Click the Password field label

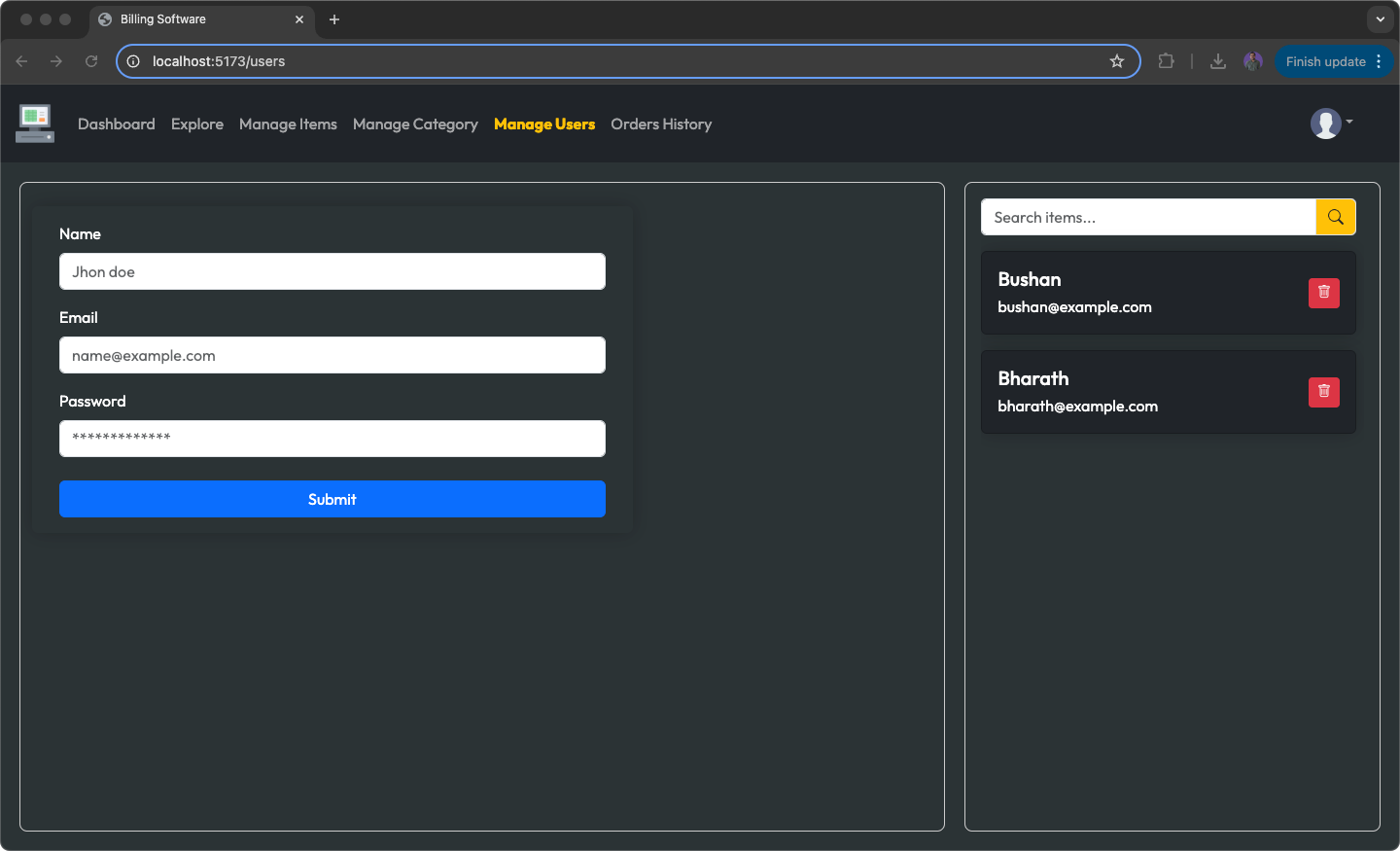coord(92,401)
